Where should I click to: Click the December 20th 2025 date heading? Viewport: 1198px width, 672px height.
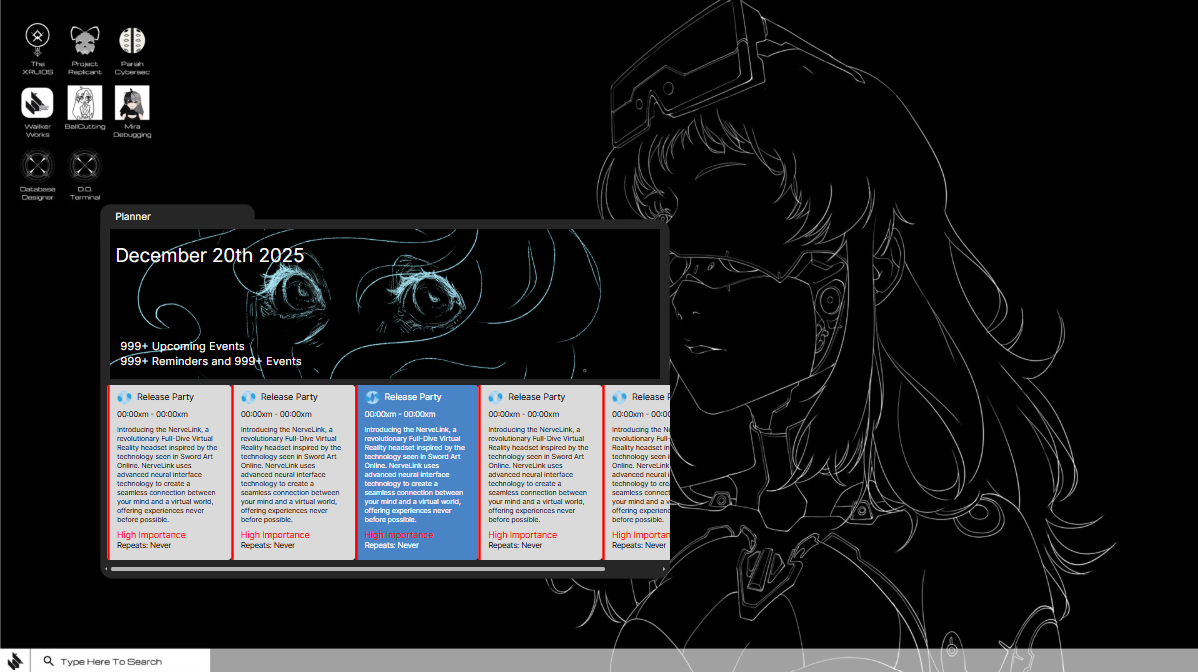[x=210, y=256]
